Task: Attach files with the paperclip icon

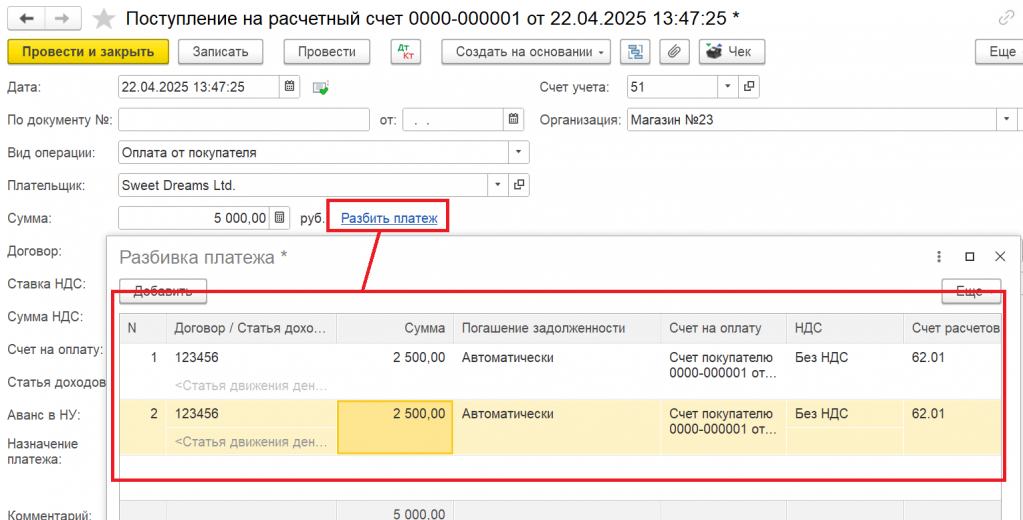Action: tap(675, 52)
